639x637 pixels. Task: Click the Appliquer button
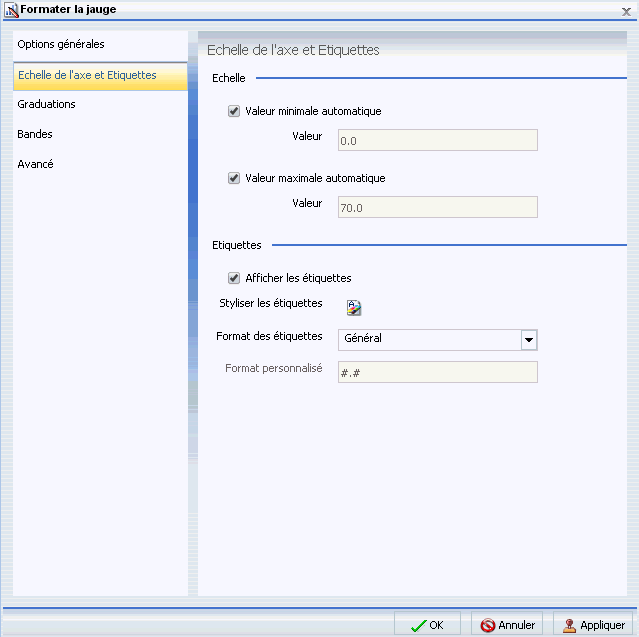click(x=594, y=625)
